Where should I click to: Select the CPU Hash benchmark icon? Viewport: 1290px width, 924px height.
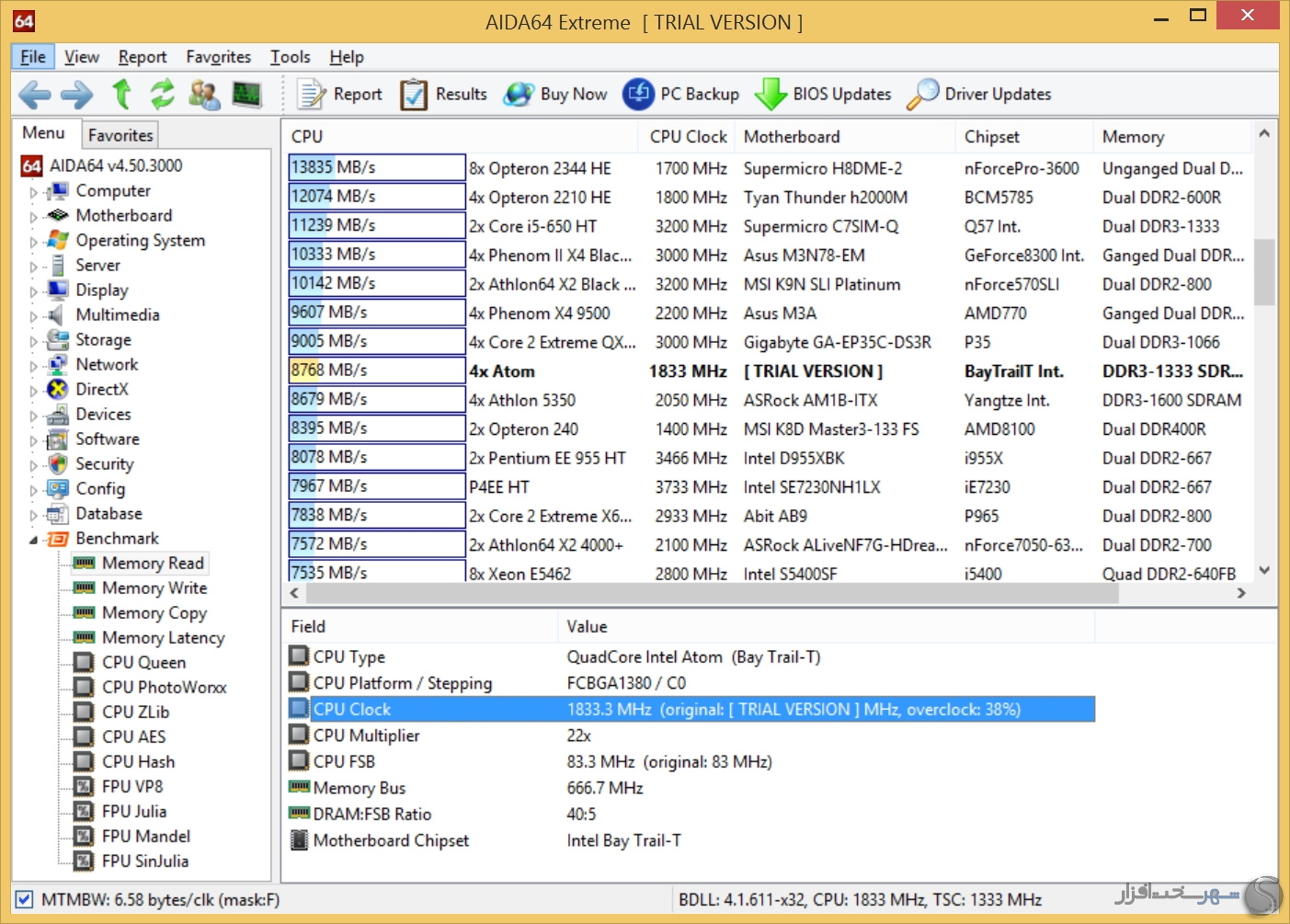85,761
